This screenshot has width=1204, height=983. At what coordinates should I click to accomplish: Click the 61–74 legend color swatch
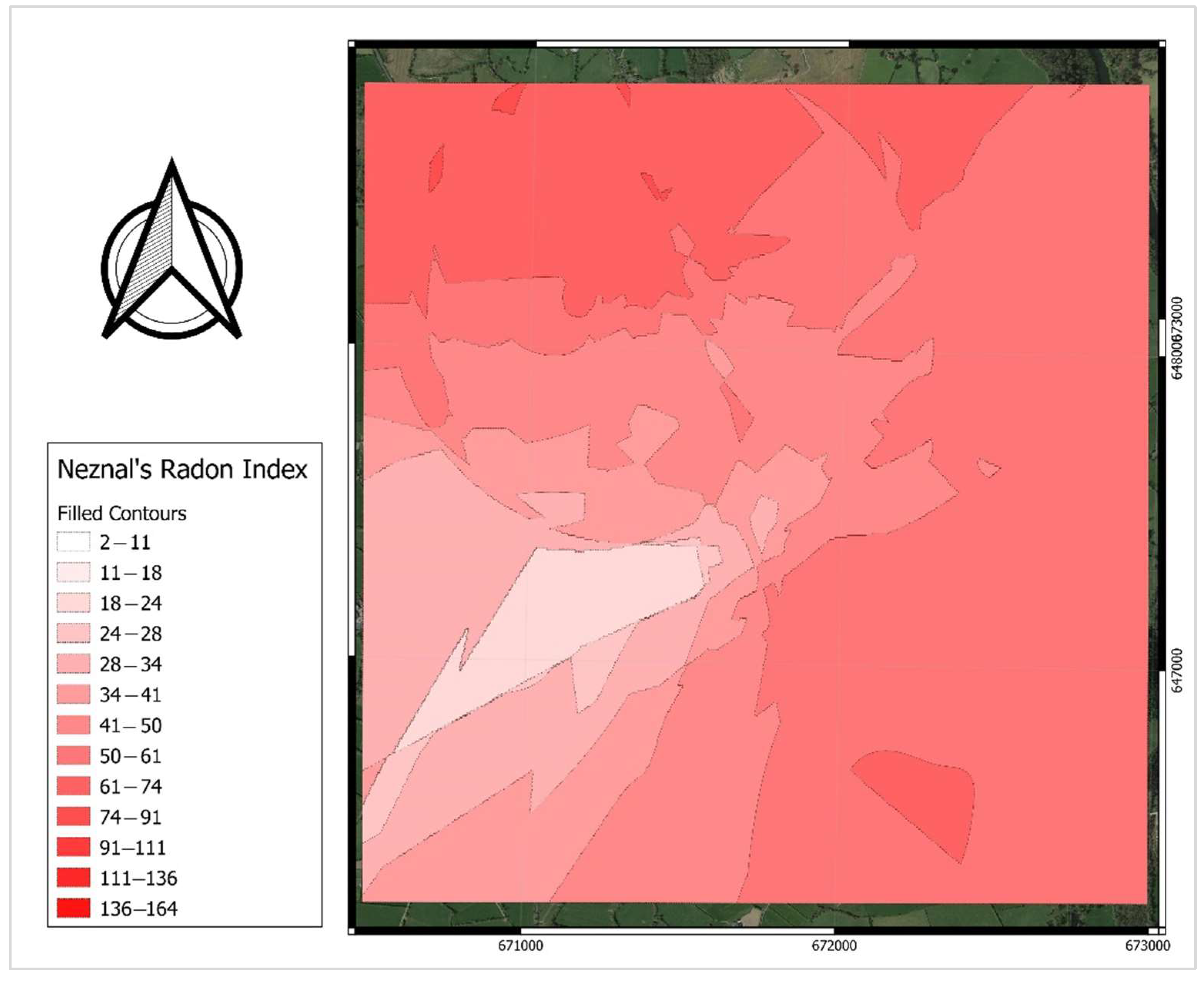pos(73,786)
